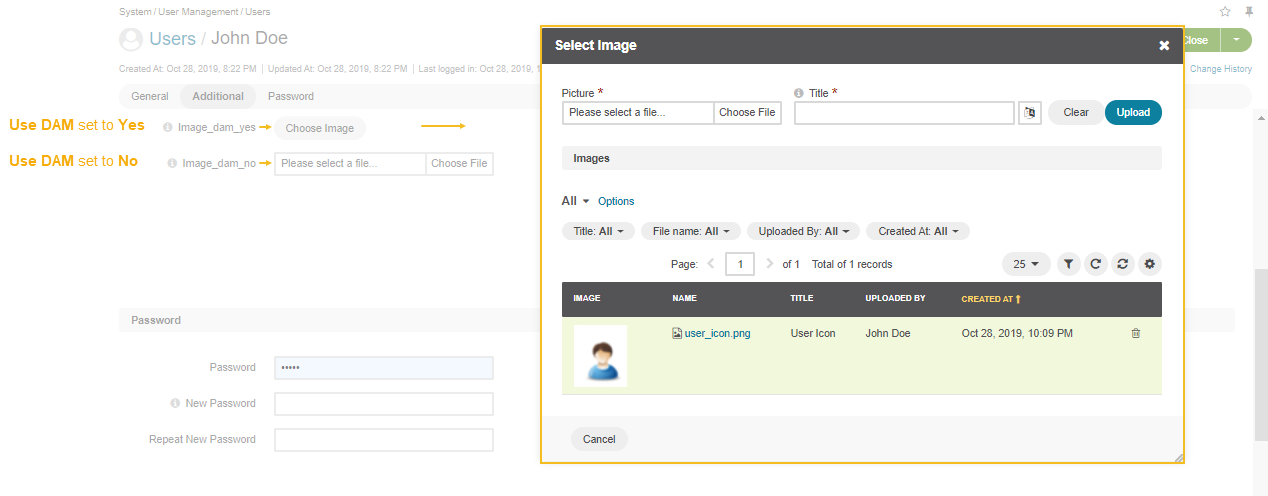This screenshot has width=1268, height=496.
Task: Click the pin page icon
Action: 1249,12
